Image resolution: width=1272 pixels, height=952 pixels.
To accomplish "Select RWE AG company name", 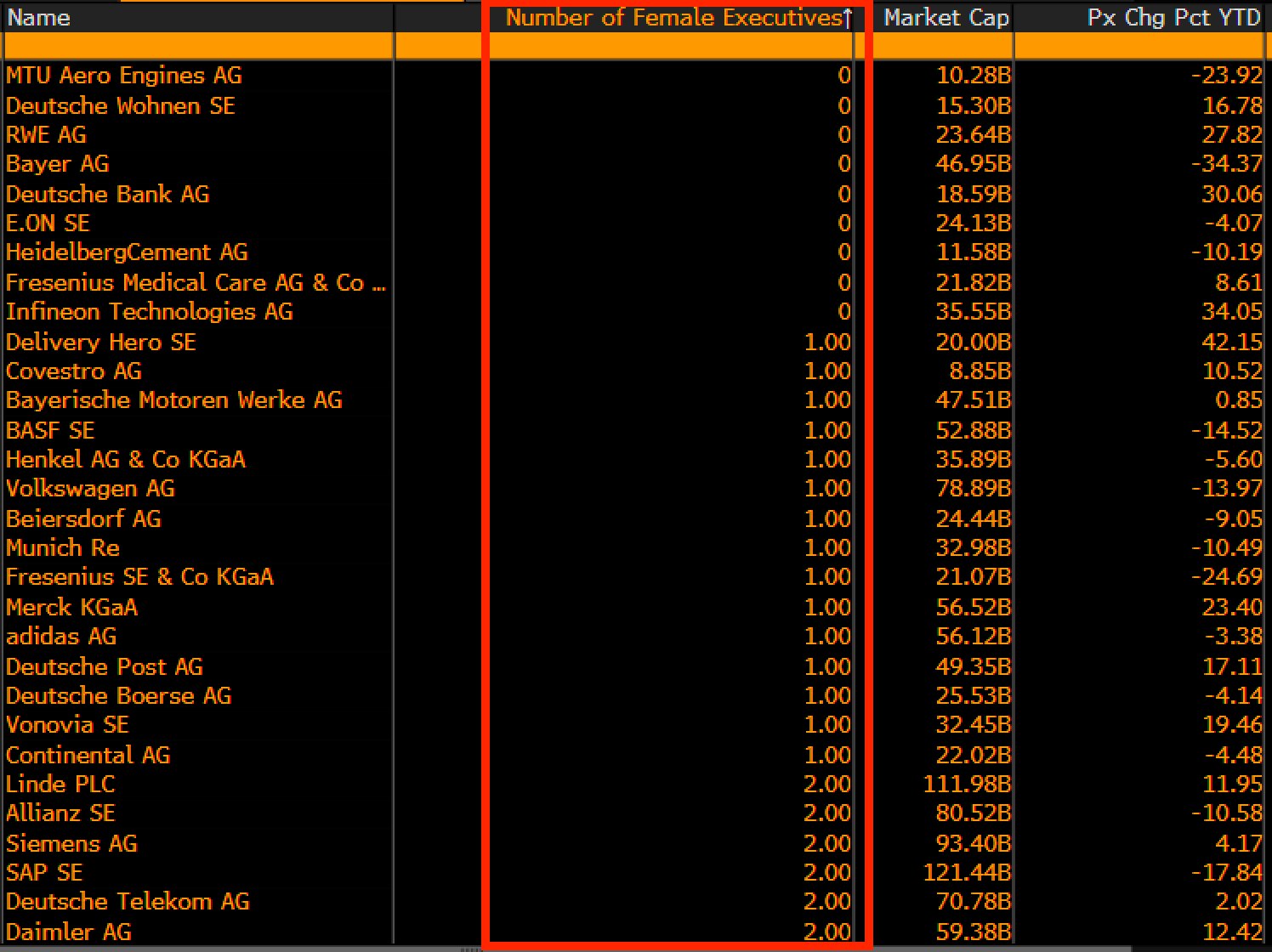I will coord(46,135).
